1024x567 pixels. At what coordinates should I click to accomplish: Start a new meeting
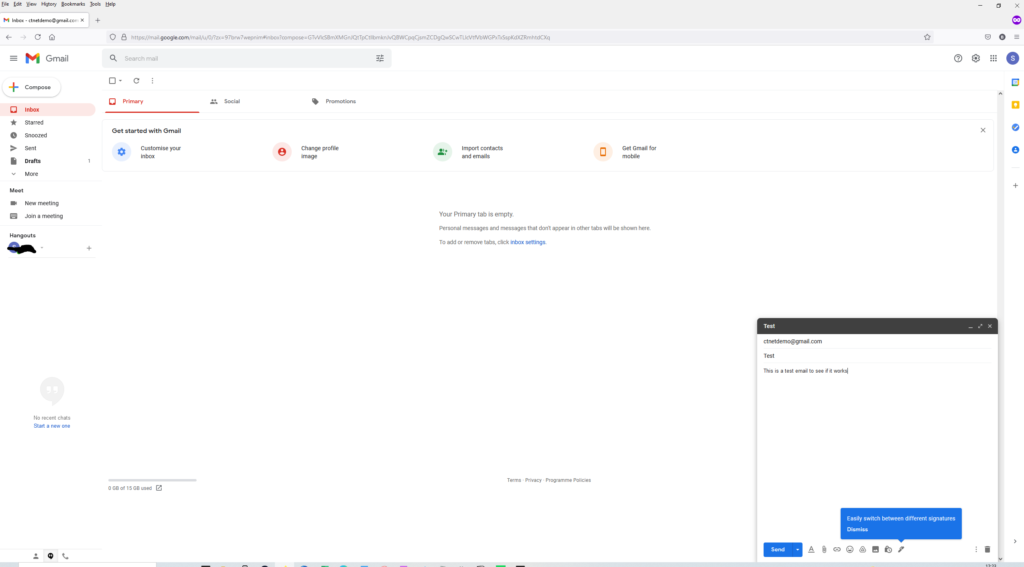tap(42, 203)
